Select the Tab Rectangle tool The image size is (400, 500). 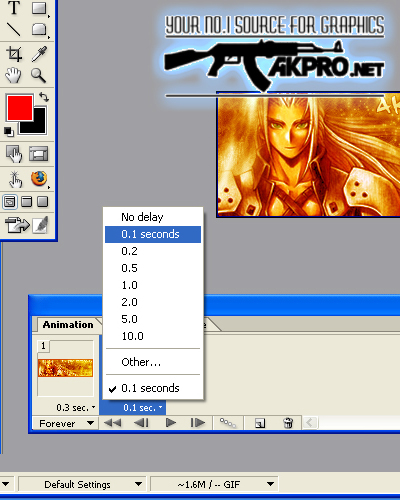39,29
